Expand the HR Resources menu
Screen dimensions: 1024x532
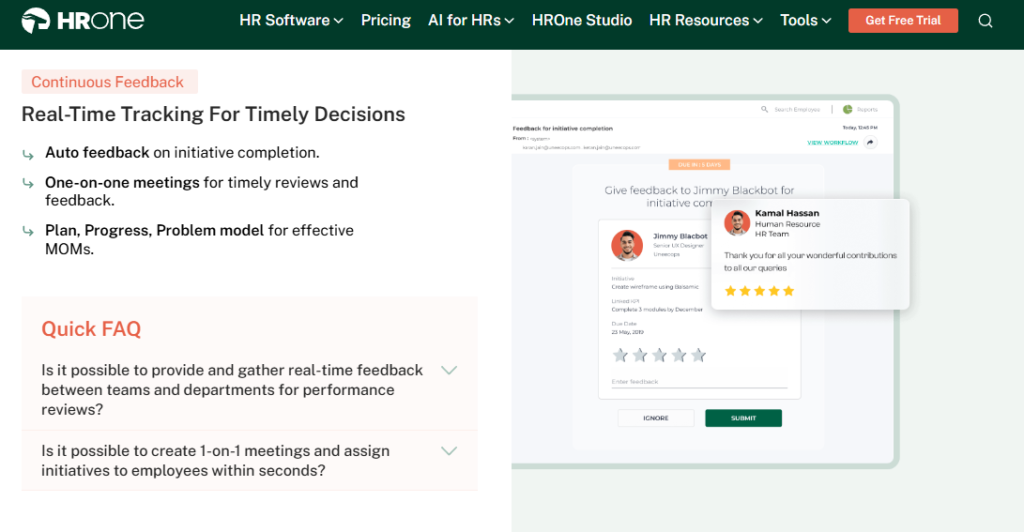tap(706, 20)
